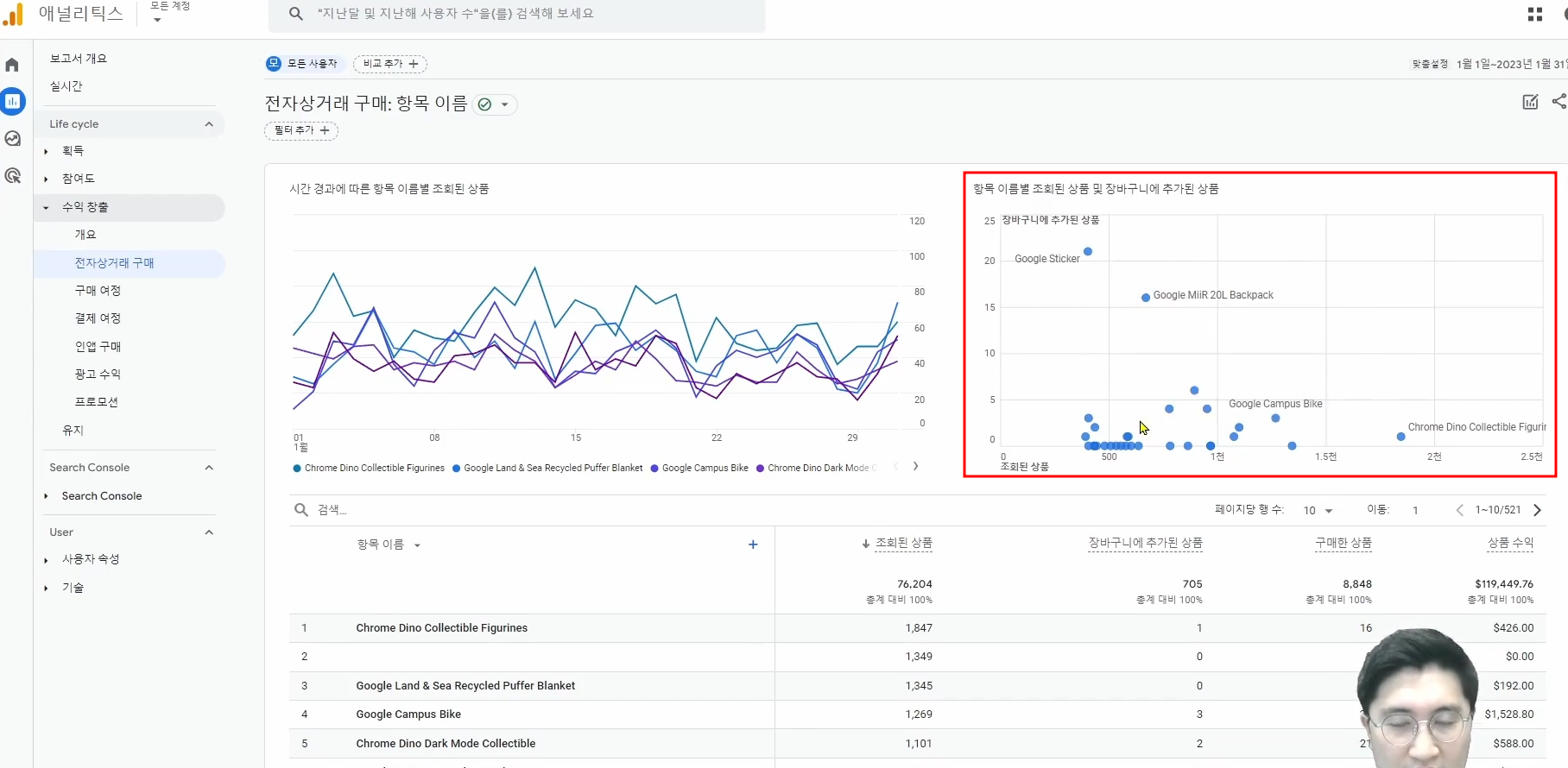Image resolution: width=1568 pixels, height=768 pixels.
Task: Open Reports snapshot in the sidebar
Action: click(79, 59)
